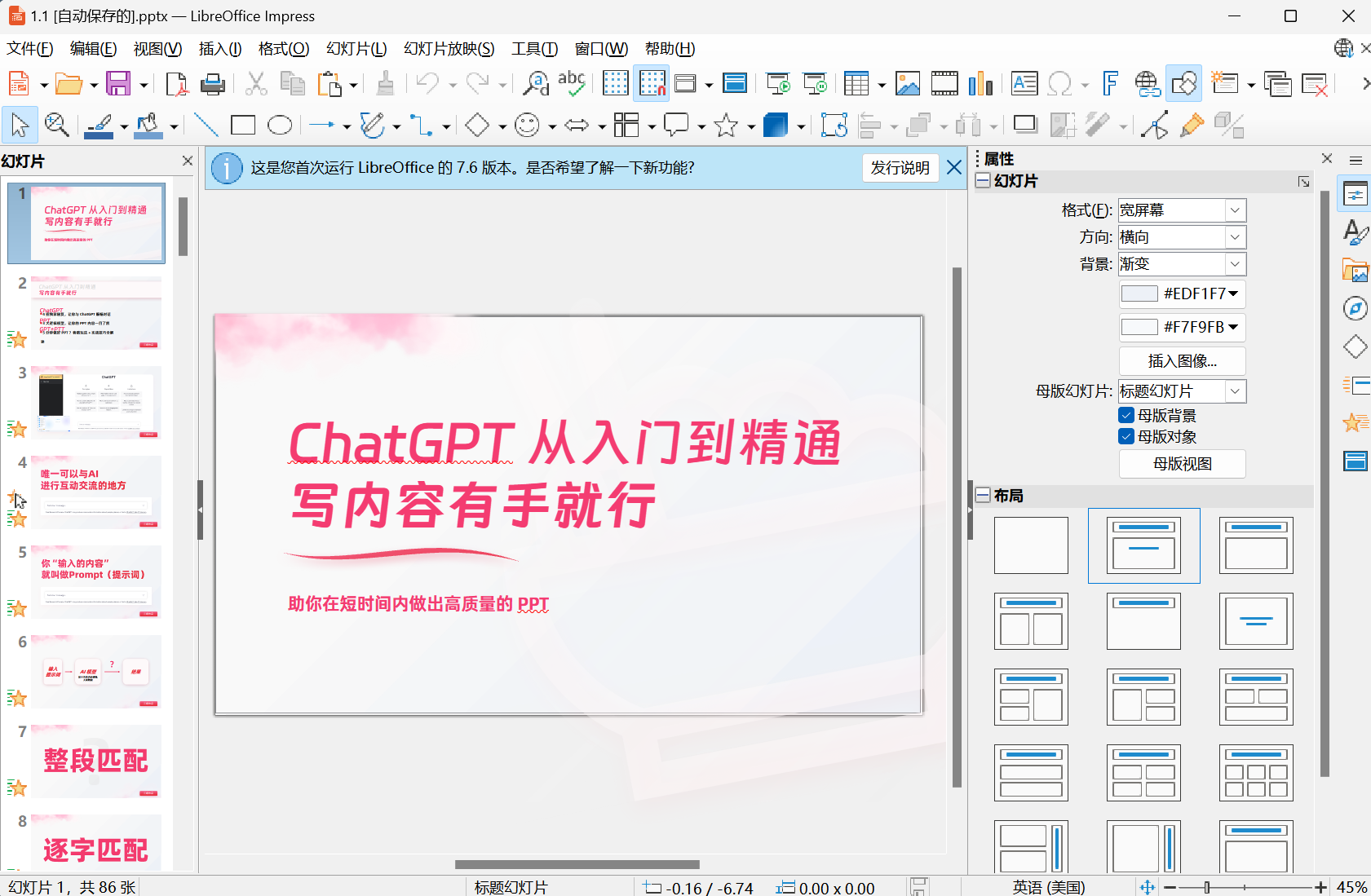The height and width of the screenshot is (896, 1371).
Task: Select the Ellipse drawing tool
Action: click(280, 125)
